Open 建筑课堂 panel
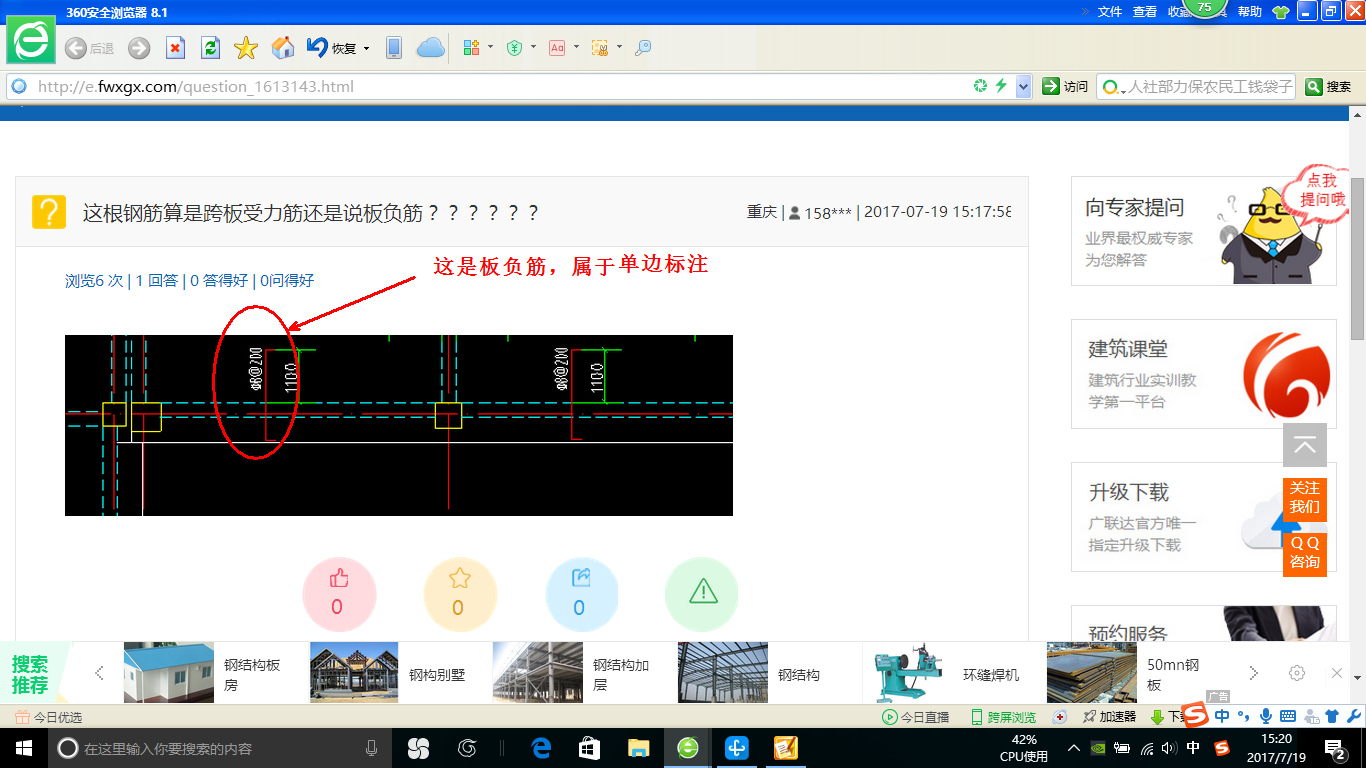 pyautogui.click(x=1204, y=374)
